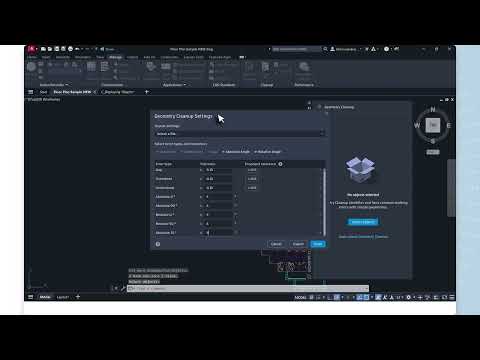Open the AutoCAD application menu logo
Screen dimensions: 480x360
(32, 49)
